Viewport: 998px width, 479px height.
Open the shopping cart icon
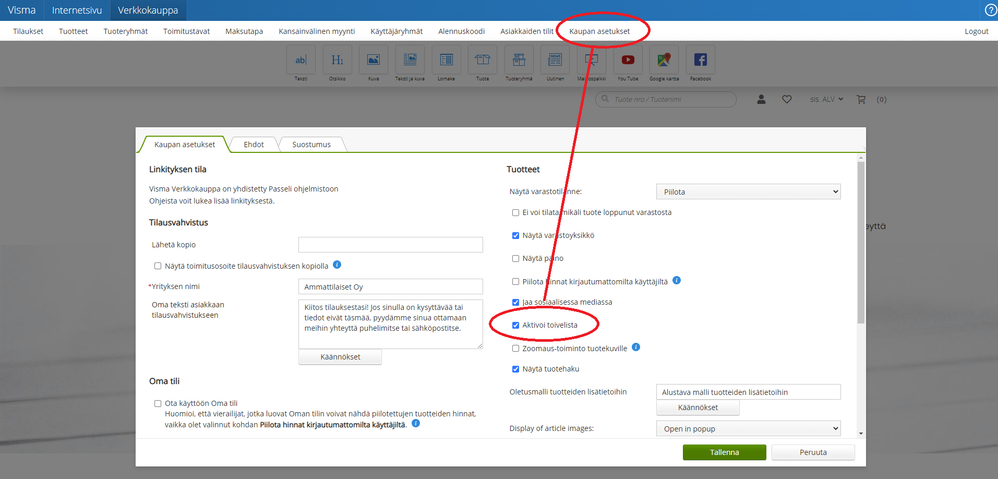pos(862,99)
